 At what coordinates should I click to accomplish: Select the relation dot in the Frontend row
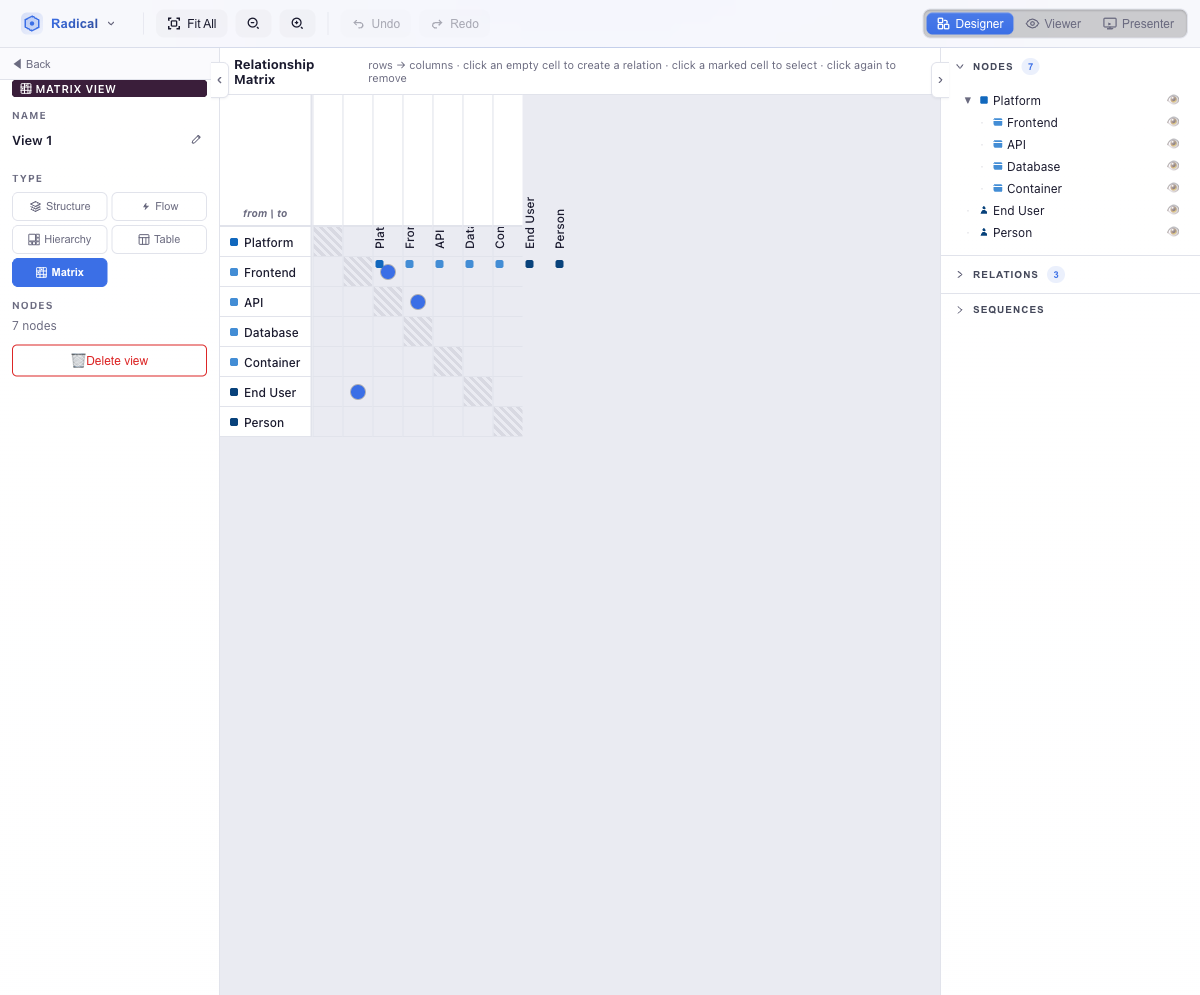pos(388,272)
